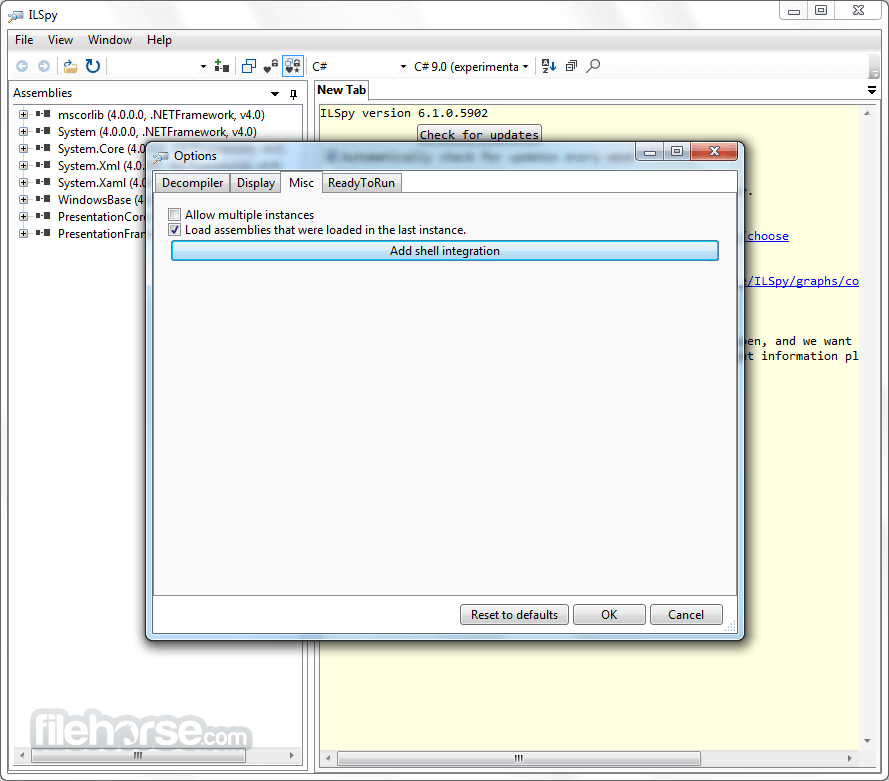The image size is (889, 781).
Task: Uncheck Load assemblies from last instance
Action: pyautogui.click(x=175, y=230)
